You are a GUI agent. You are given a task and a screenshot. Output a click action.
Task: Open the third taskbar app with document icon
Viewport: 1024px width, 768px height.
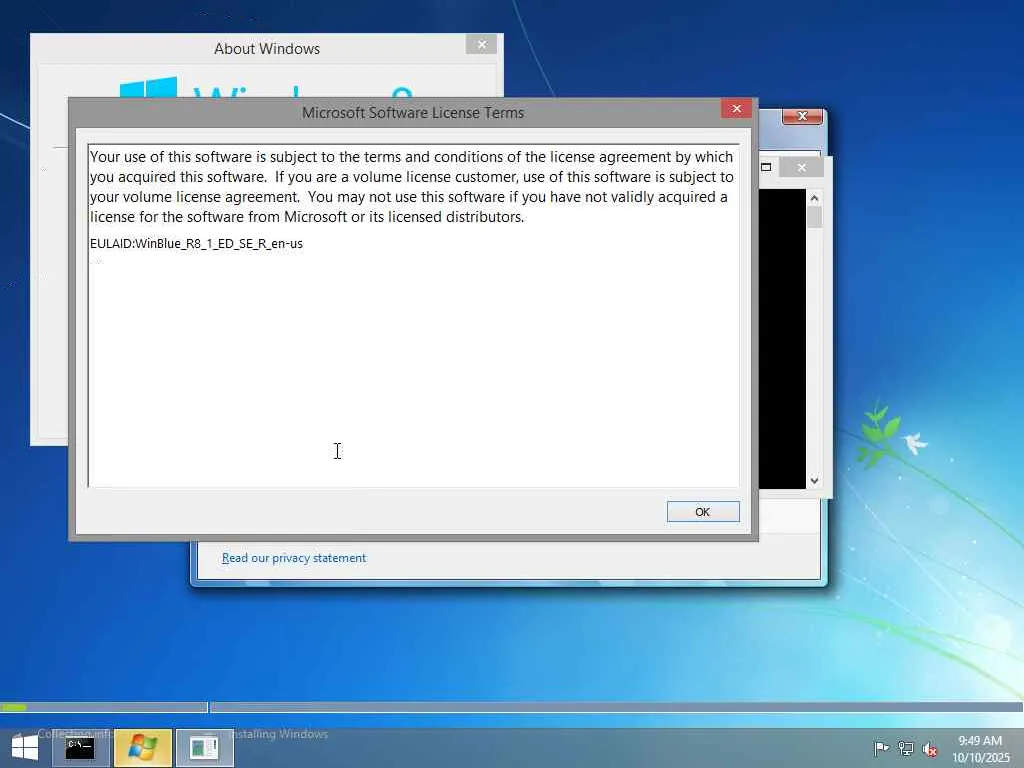click(x=204, y=748)
